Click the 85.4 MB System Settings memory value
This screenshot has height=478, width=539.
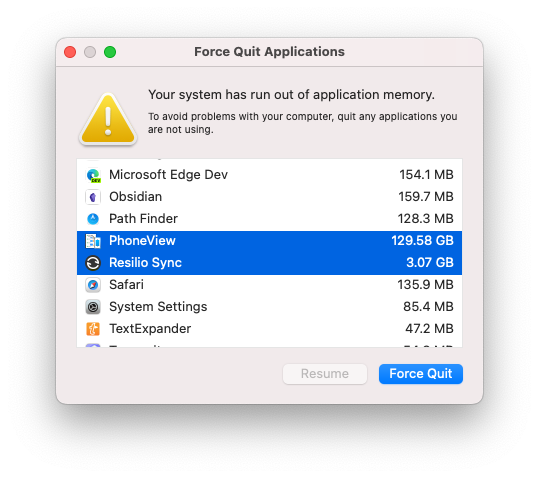[x=428, y=307]
